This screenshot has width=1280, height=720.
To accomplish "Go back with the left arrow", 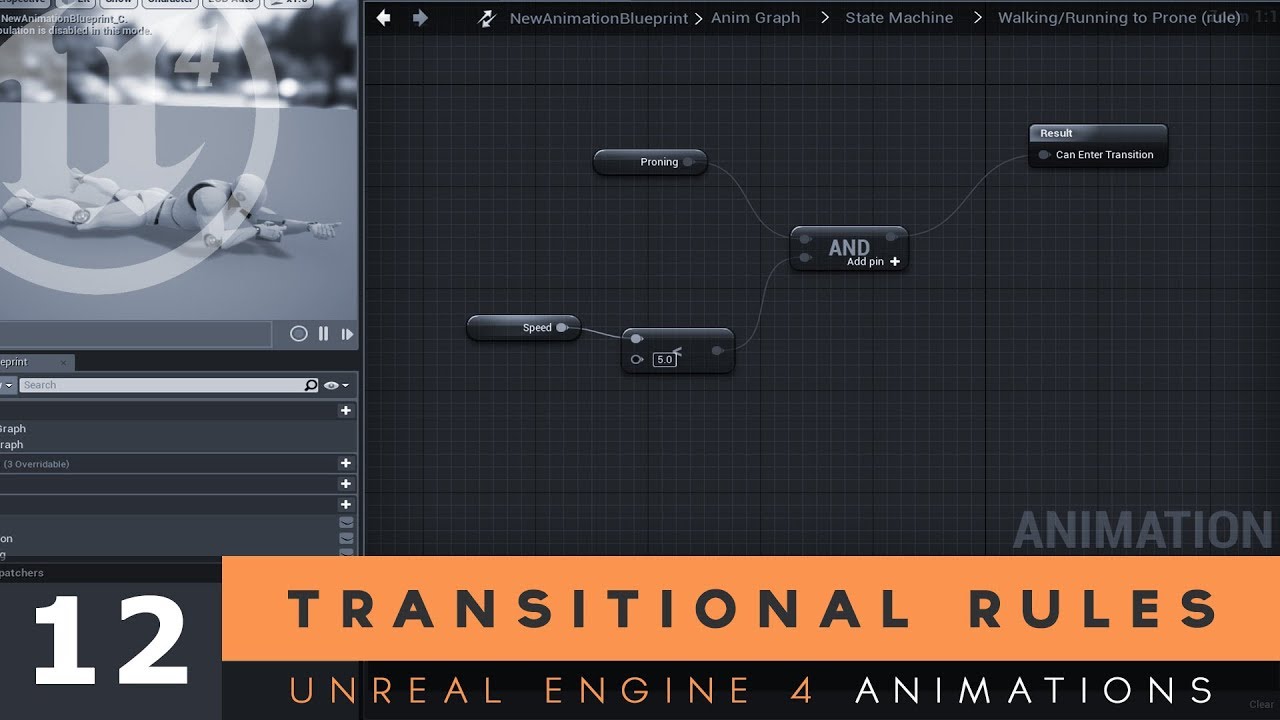I will point(383,18).
